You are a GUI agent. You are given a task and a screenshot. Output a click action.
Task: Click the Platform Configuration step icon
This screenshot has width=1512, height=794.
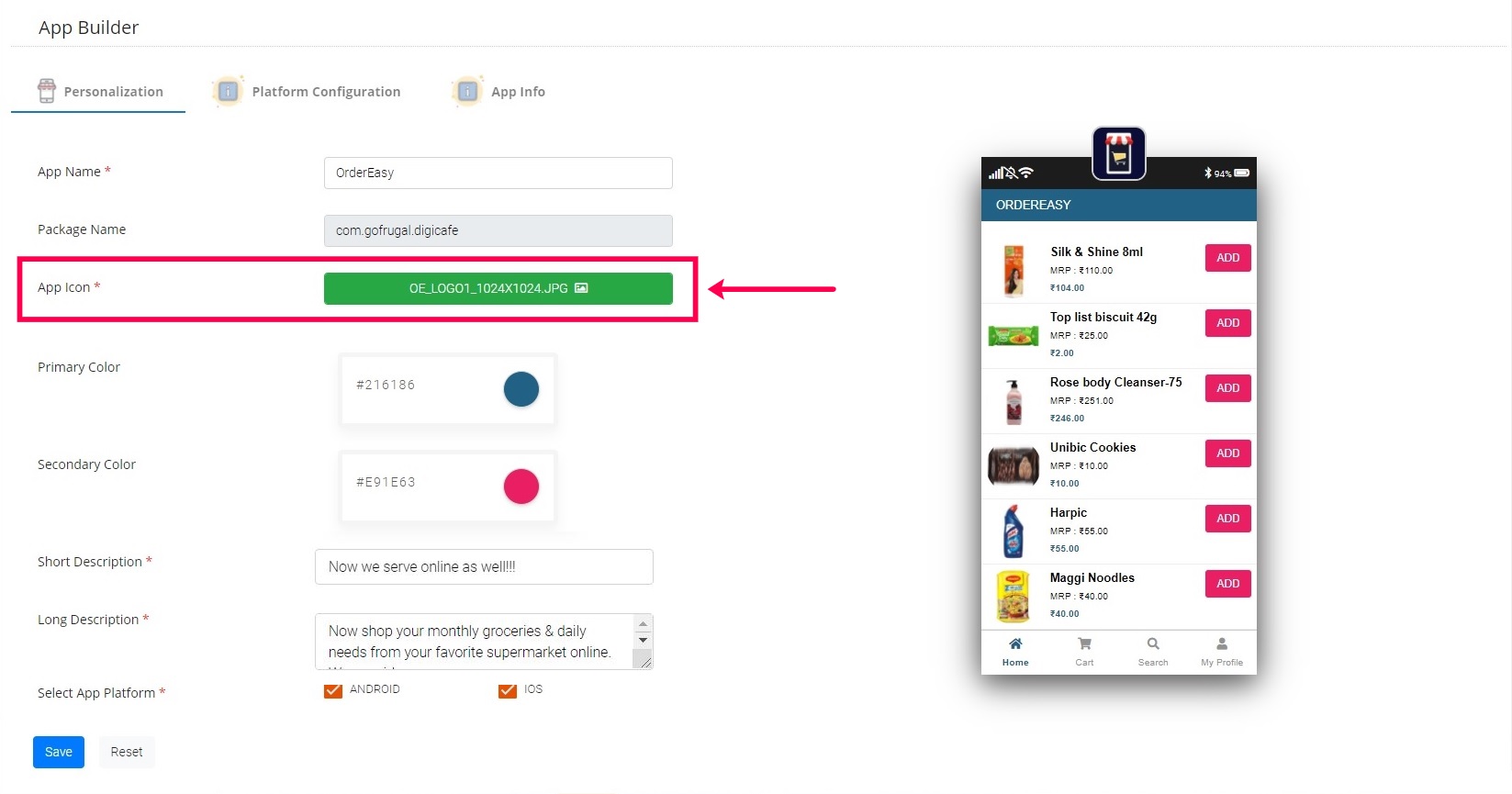[228, 92]
